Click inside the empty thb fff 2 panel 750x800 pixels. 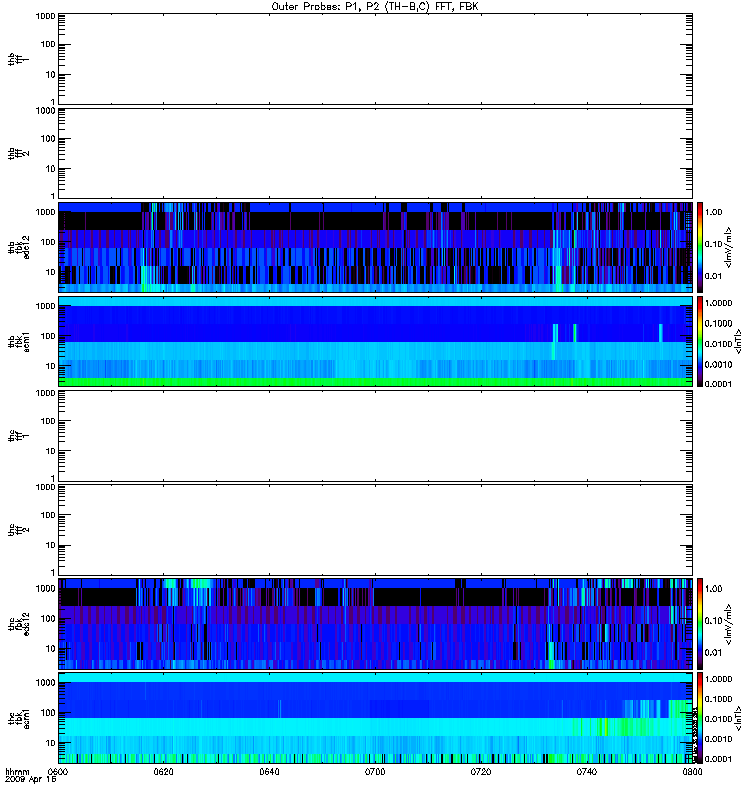tap(375, 153)
